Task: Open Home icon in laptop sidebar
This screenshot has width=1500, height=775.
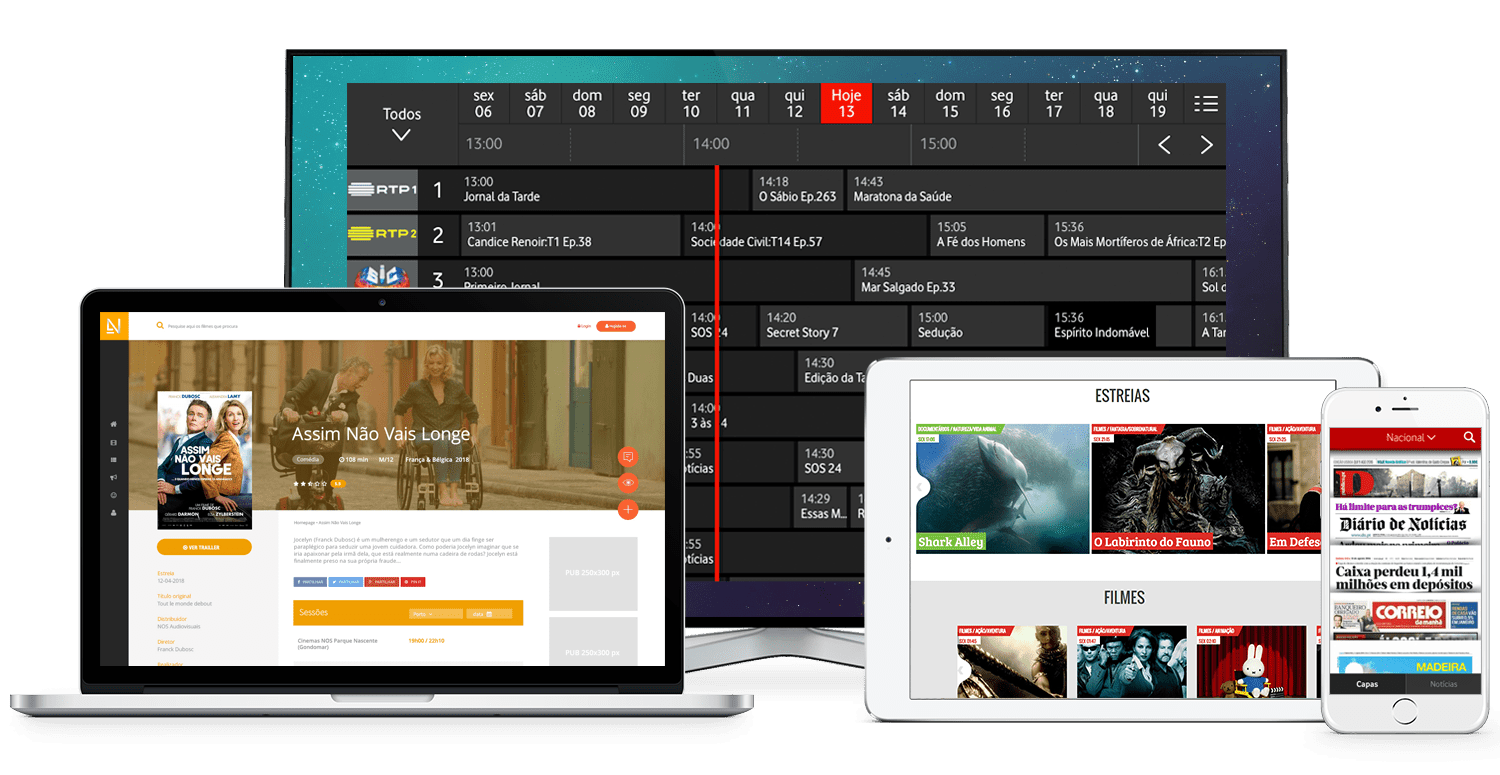Action: point(113,424)
